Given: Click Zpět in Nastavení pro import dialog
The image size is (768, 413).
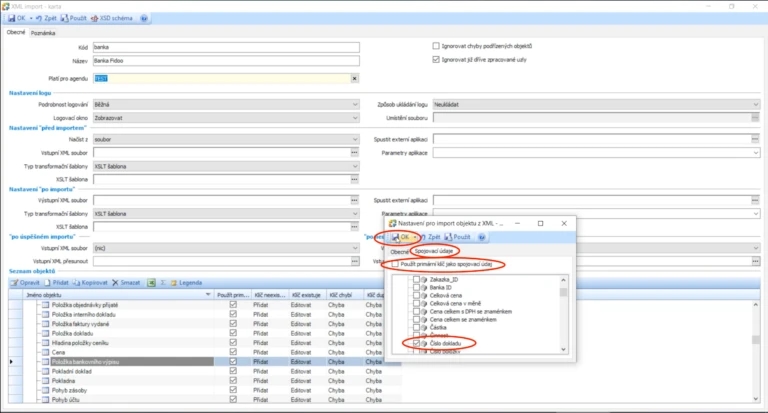Looking at the screenshot, I should (430, 237).
